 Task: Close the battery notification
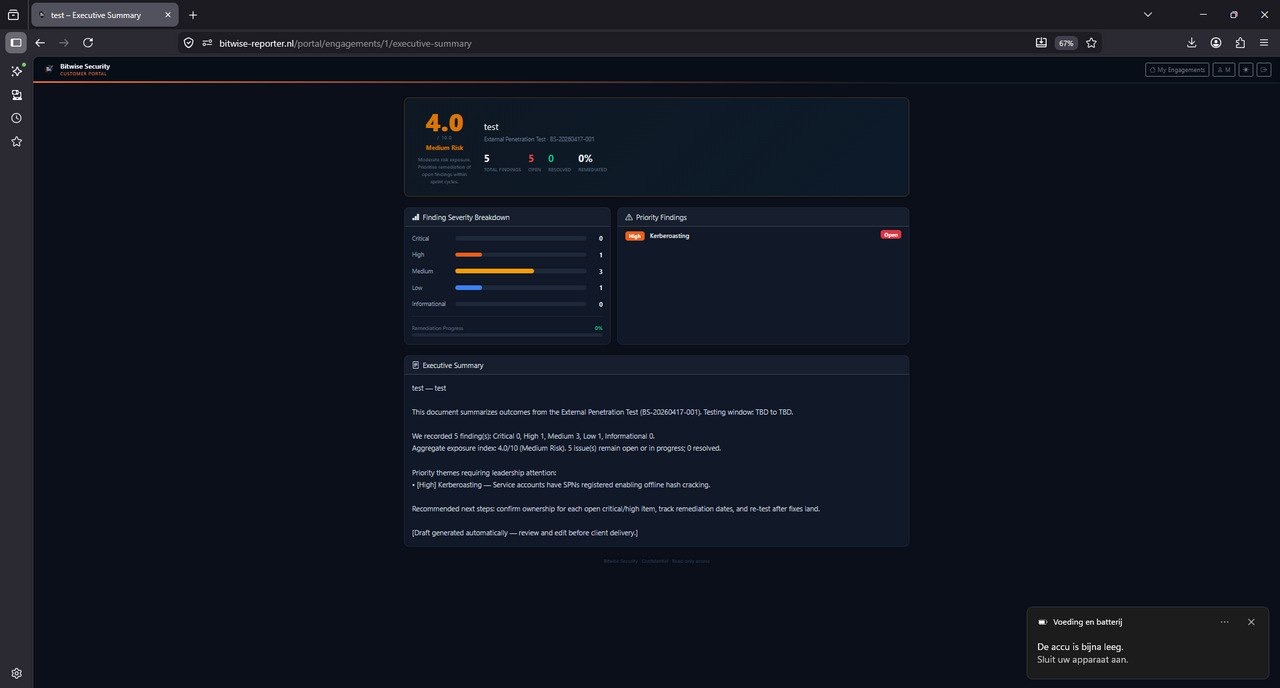click(x=1251, y=622)
